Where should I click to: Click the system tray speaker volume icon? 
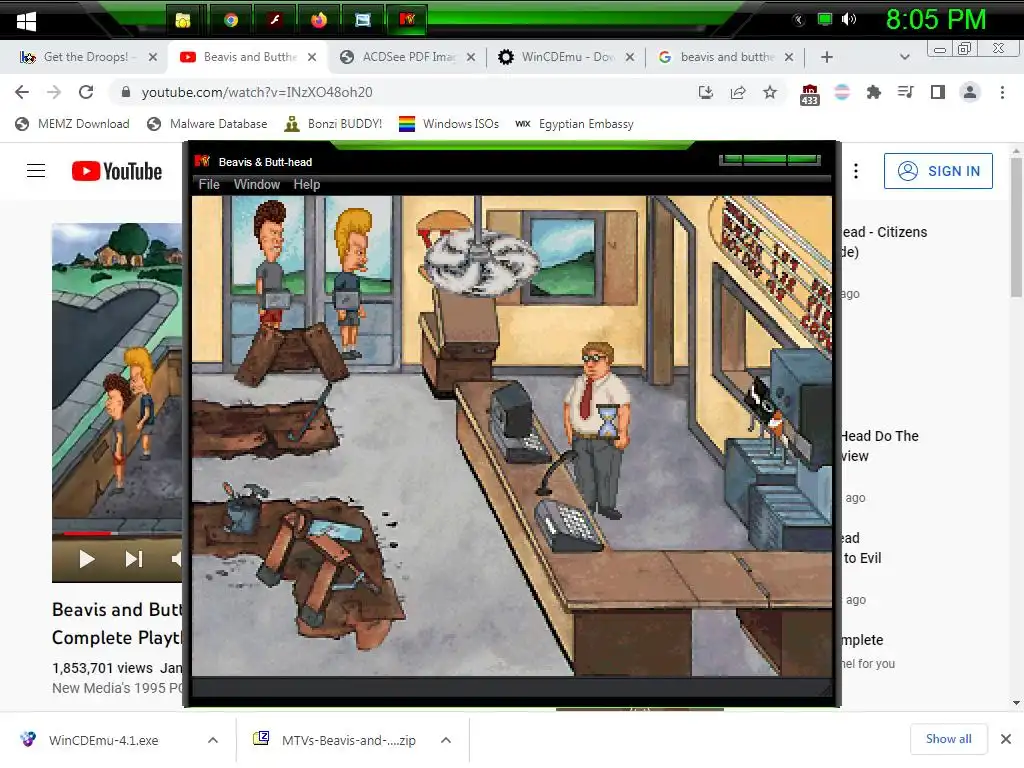click(x=848, y=20)
